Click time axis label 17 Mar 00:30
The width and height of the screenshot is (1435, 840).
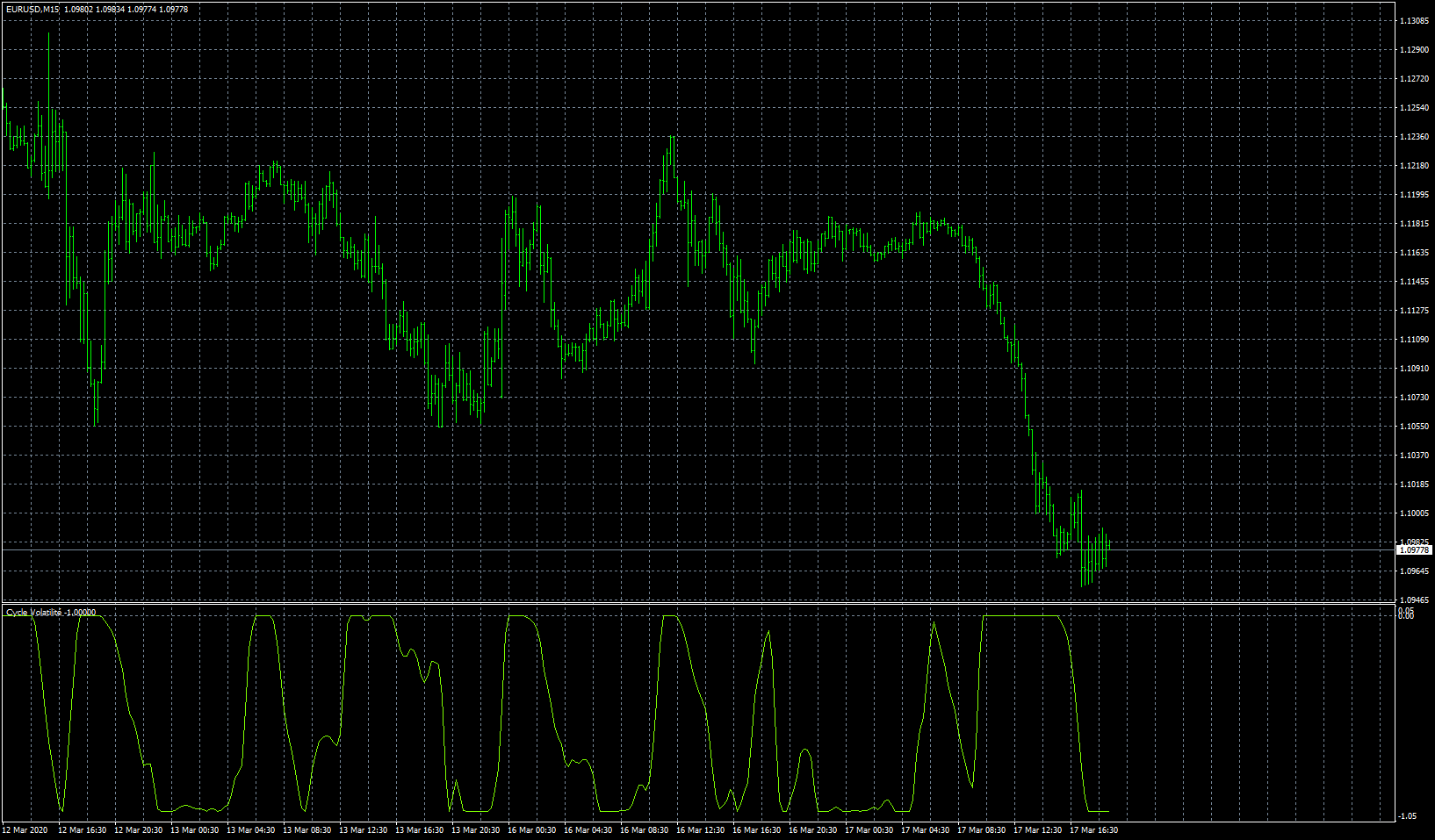pyautogui.click(x=869, y=830)
